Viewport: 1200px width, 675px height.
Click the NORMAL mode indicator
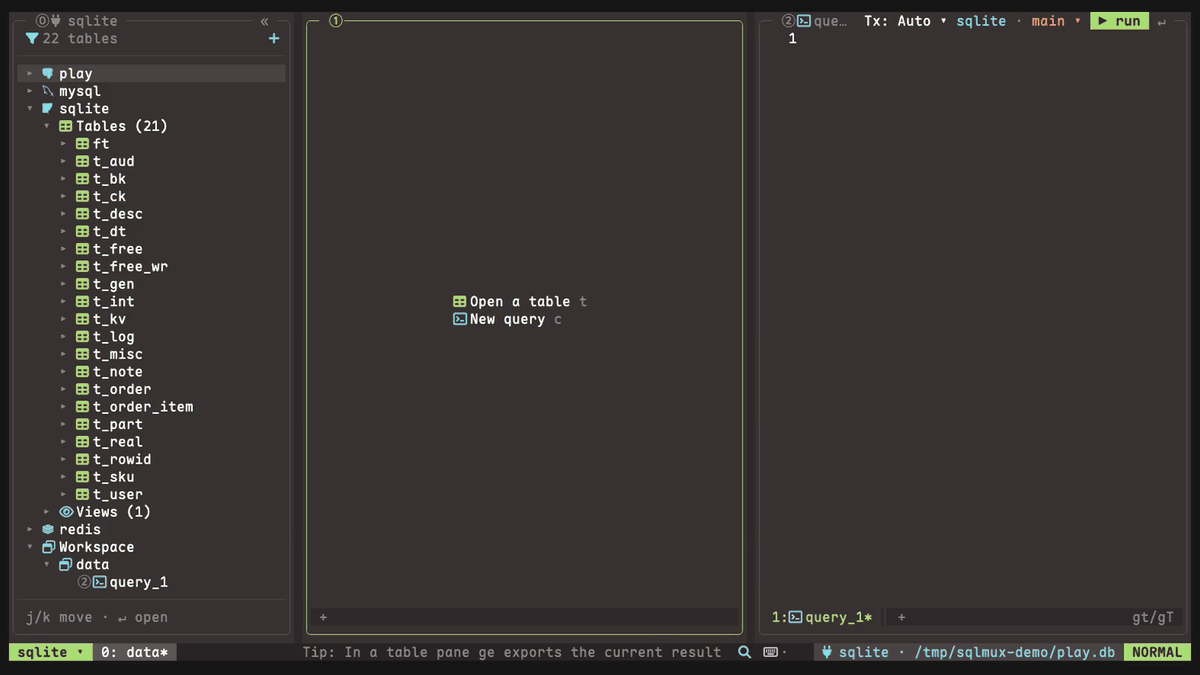coord(1156,652)
